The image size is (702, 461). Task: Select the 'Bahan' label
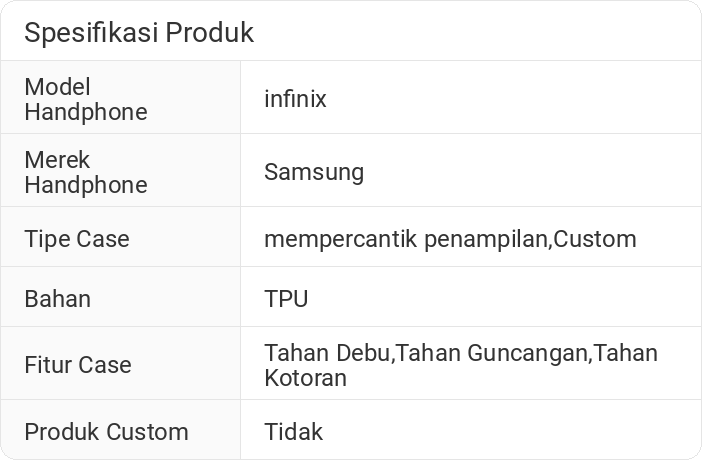pyautogui.click(x=57, y=299)
